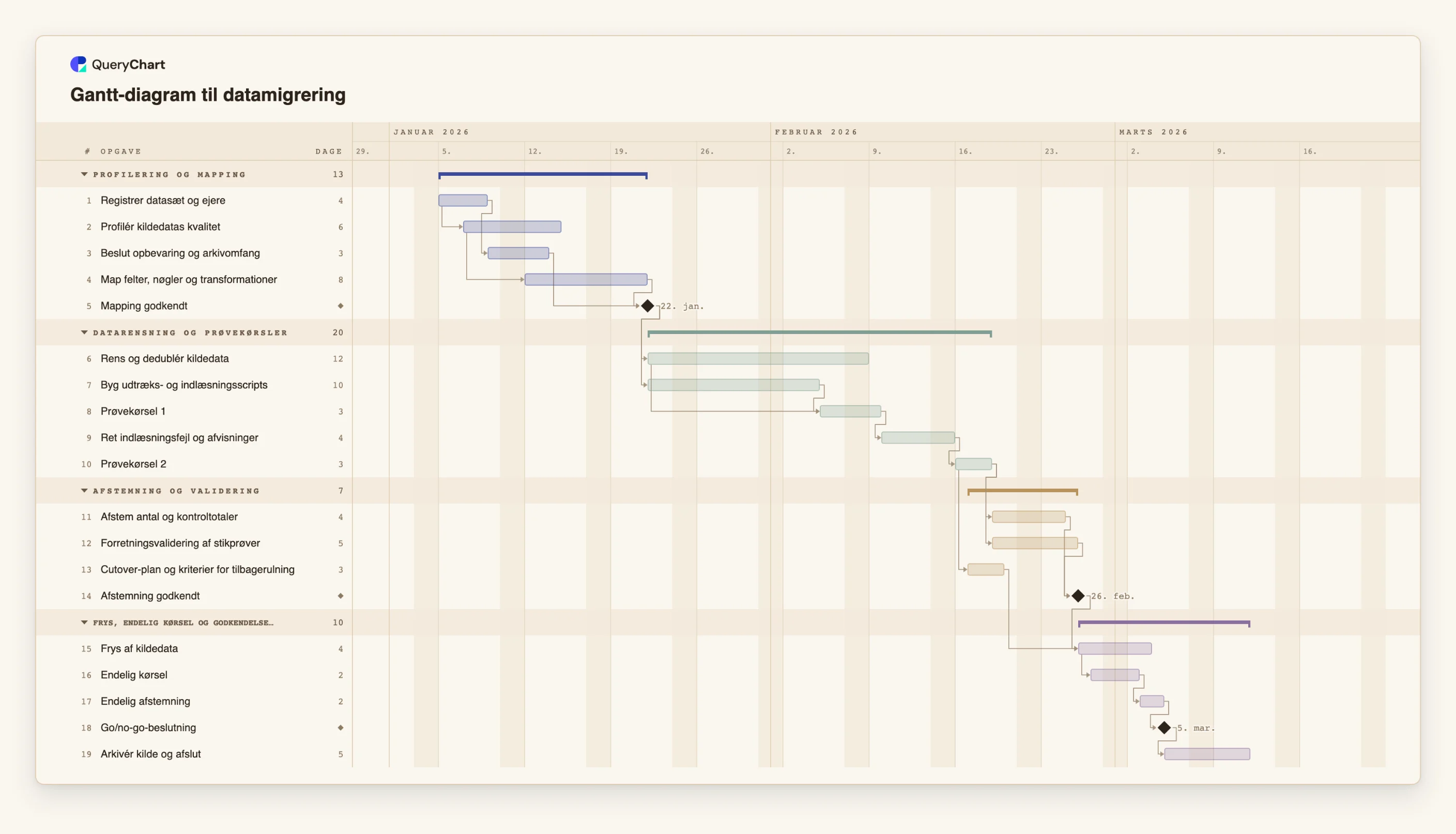Select the Beslut opbevaring og arkivomfang bar
The image size is (1456, 834).
click(519, 253)
